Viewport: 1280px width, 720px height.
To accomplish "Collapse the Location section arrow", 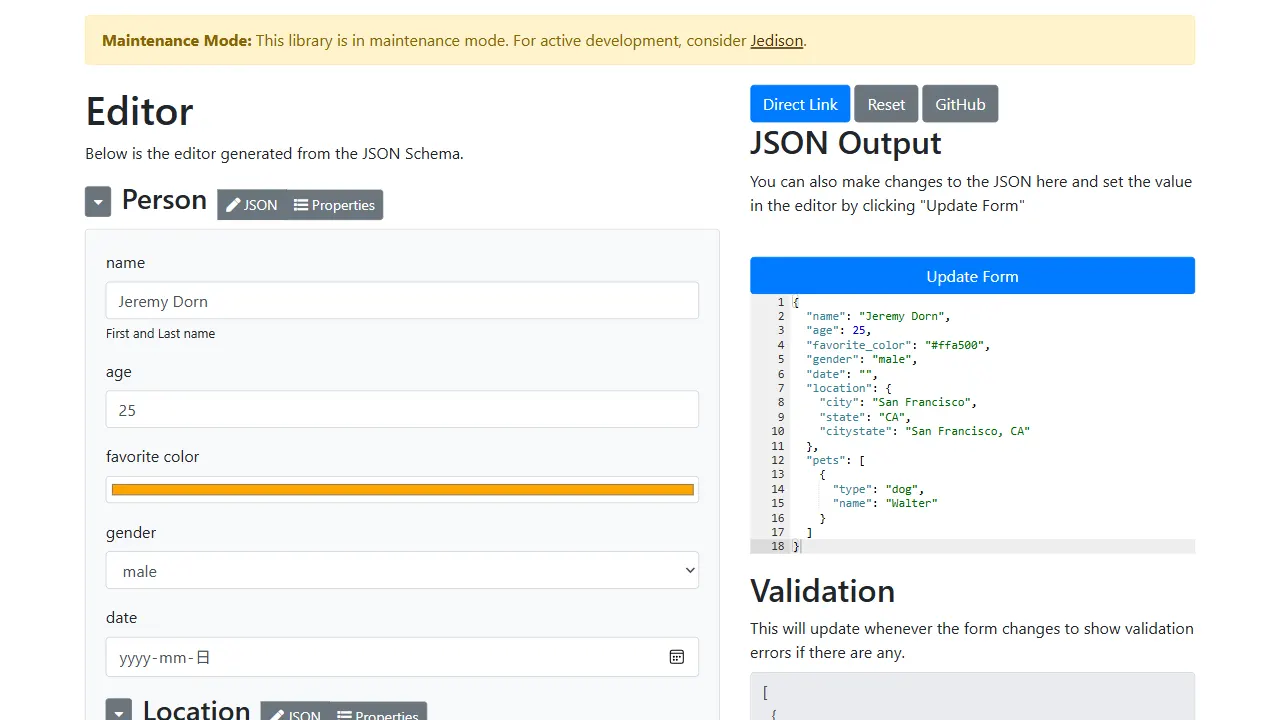I will (119, 712).
